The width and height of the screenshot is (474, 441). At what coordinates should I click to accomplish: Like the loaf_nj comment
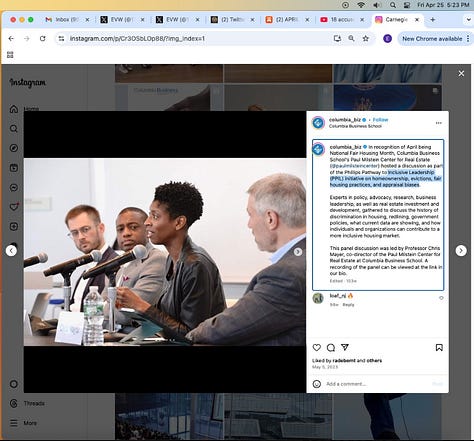(441, 298)
